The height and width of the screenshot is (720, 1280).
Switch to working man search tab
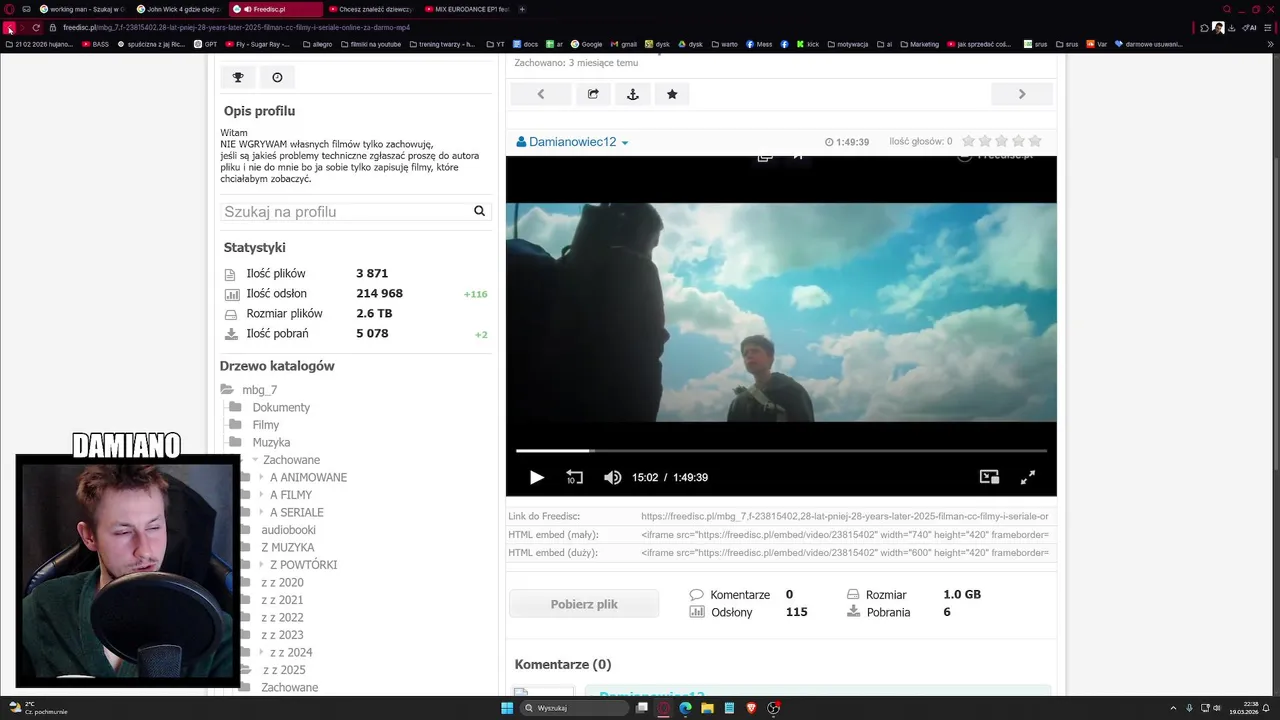point(82,9)
